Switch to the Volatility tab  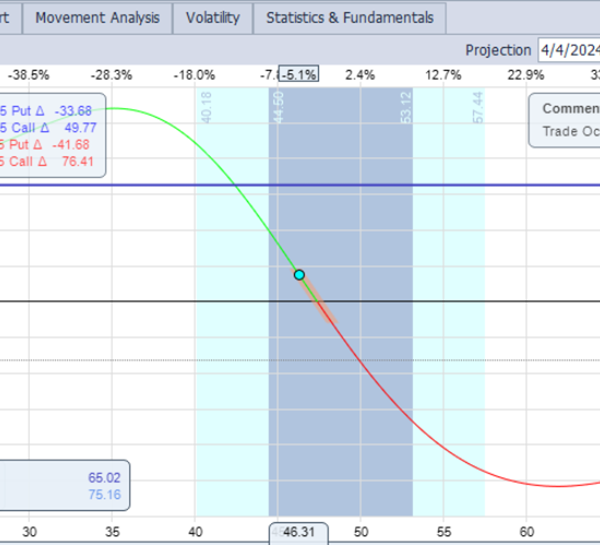tap(213, 18)
